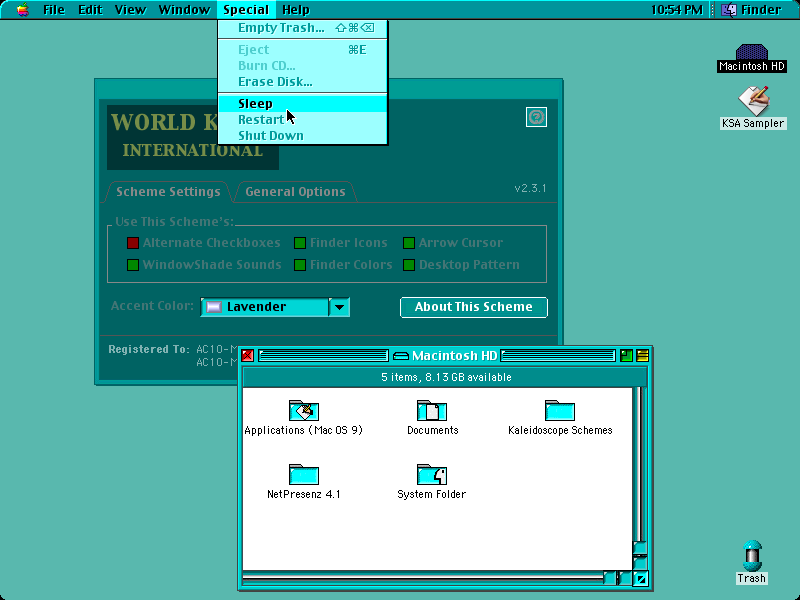The image size is (800, 600).
Task: Click the "5 items, 8.13 GB available" status text
Action: pyautogui.click(x=446, y=377)
